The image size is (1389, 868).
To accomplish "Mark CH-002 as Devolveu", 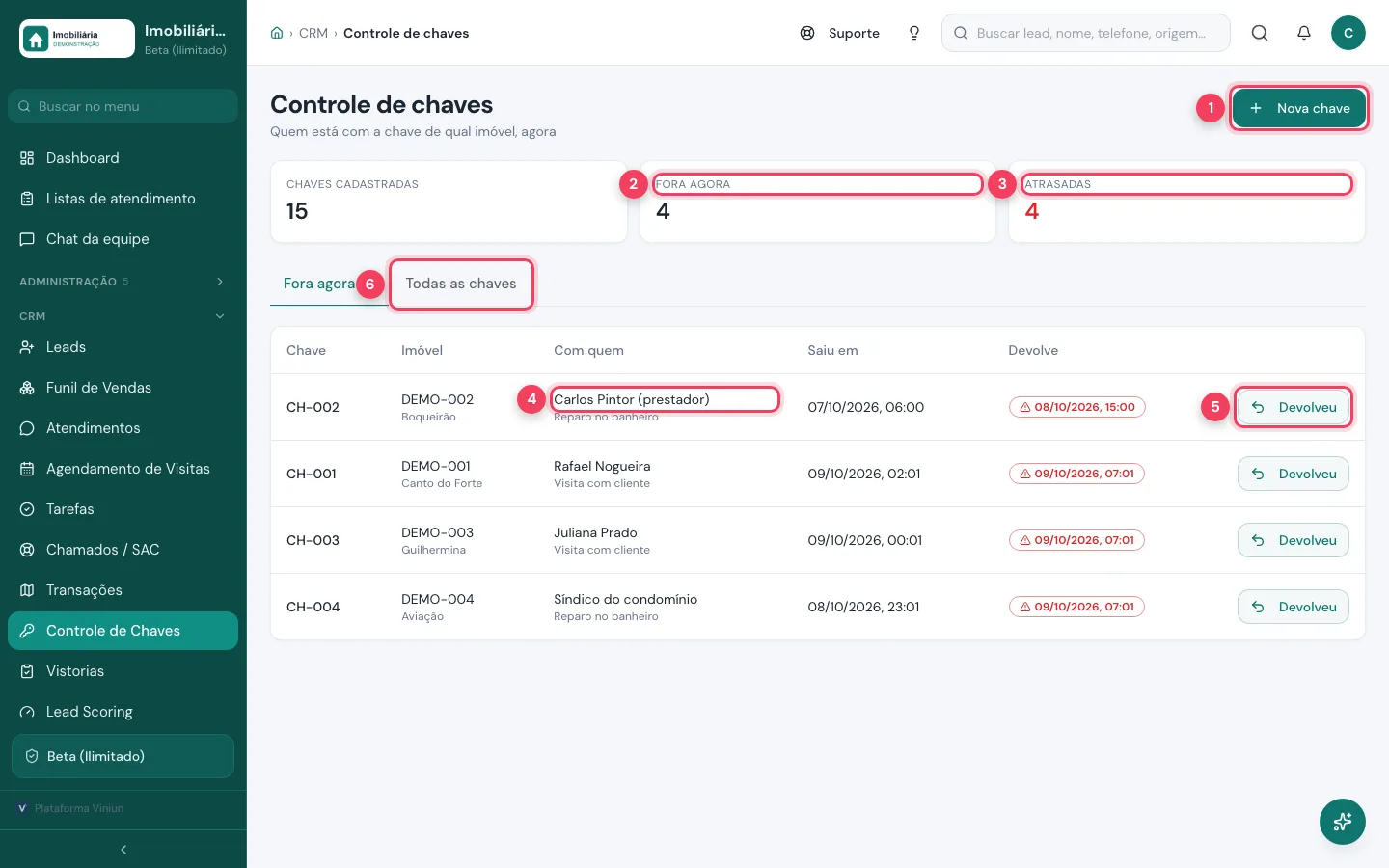I will [1294, 407].
